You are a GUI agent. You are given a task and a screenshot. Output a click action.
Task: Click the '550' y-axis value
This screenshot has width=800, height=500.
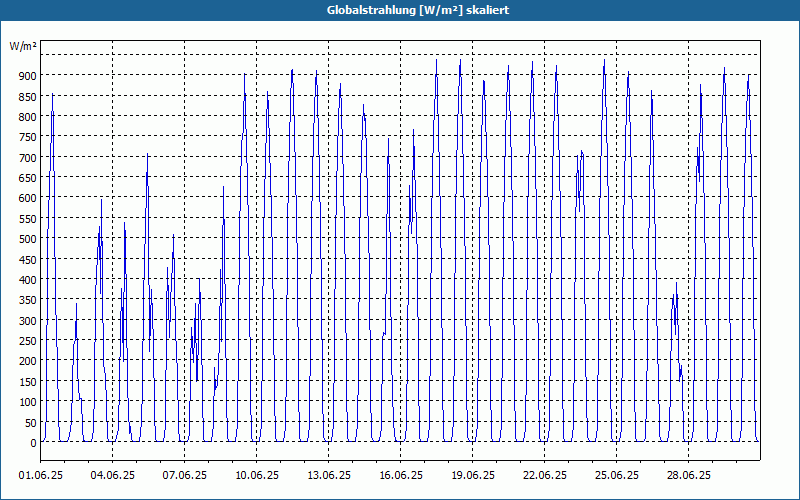pos(28,218)
